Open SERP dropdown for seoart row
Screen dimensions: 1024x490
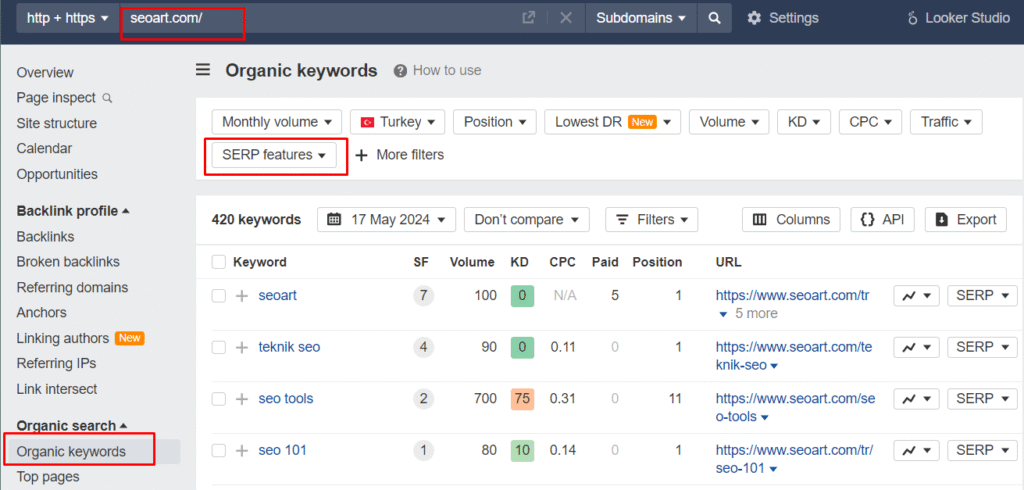click(982, 295)
